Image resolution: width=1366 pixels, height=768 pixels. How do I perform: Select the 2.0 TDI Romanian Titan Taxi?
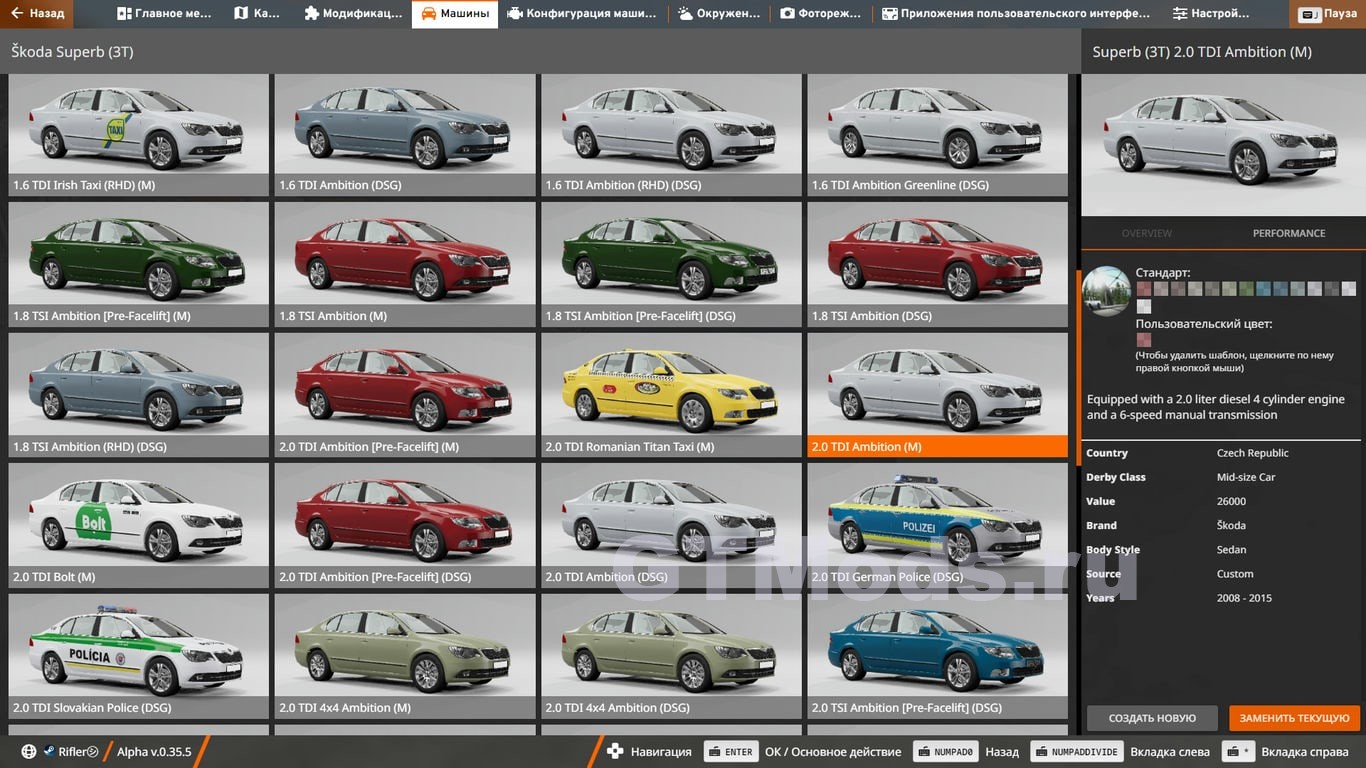point(671,395)
